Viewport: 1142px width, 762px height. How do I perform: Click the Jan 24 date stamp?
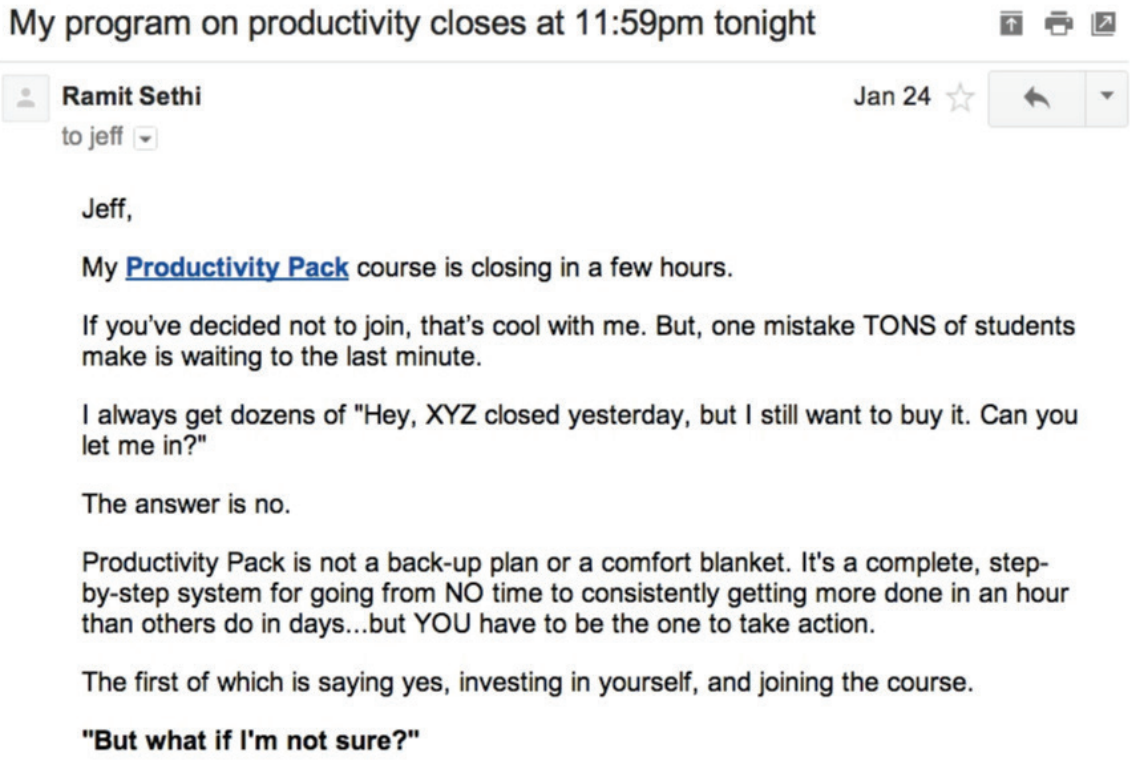[892, 98]
